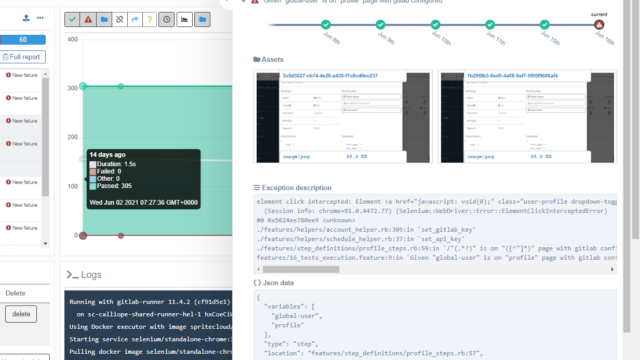Toggle the last blue folder toolbar button

pos(202,19)
